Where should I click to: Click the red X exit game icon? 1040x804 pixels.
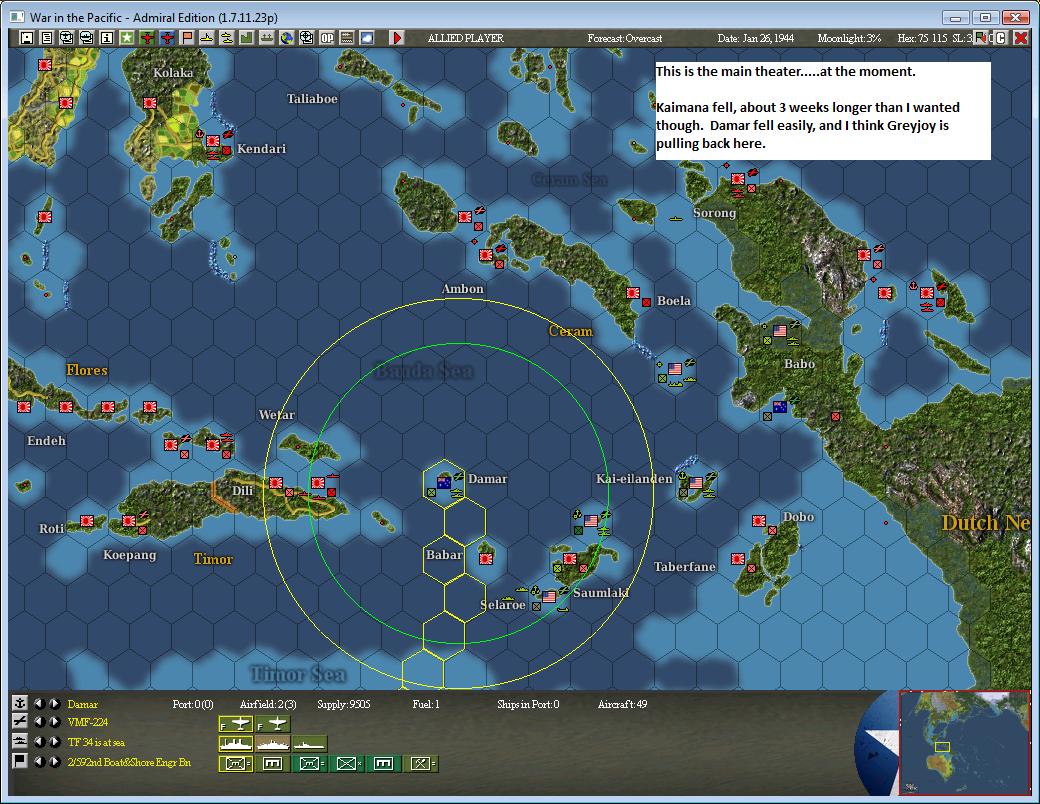pos(1021,38)
